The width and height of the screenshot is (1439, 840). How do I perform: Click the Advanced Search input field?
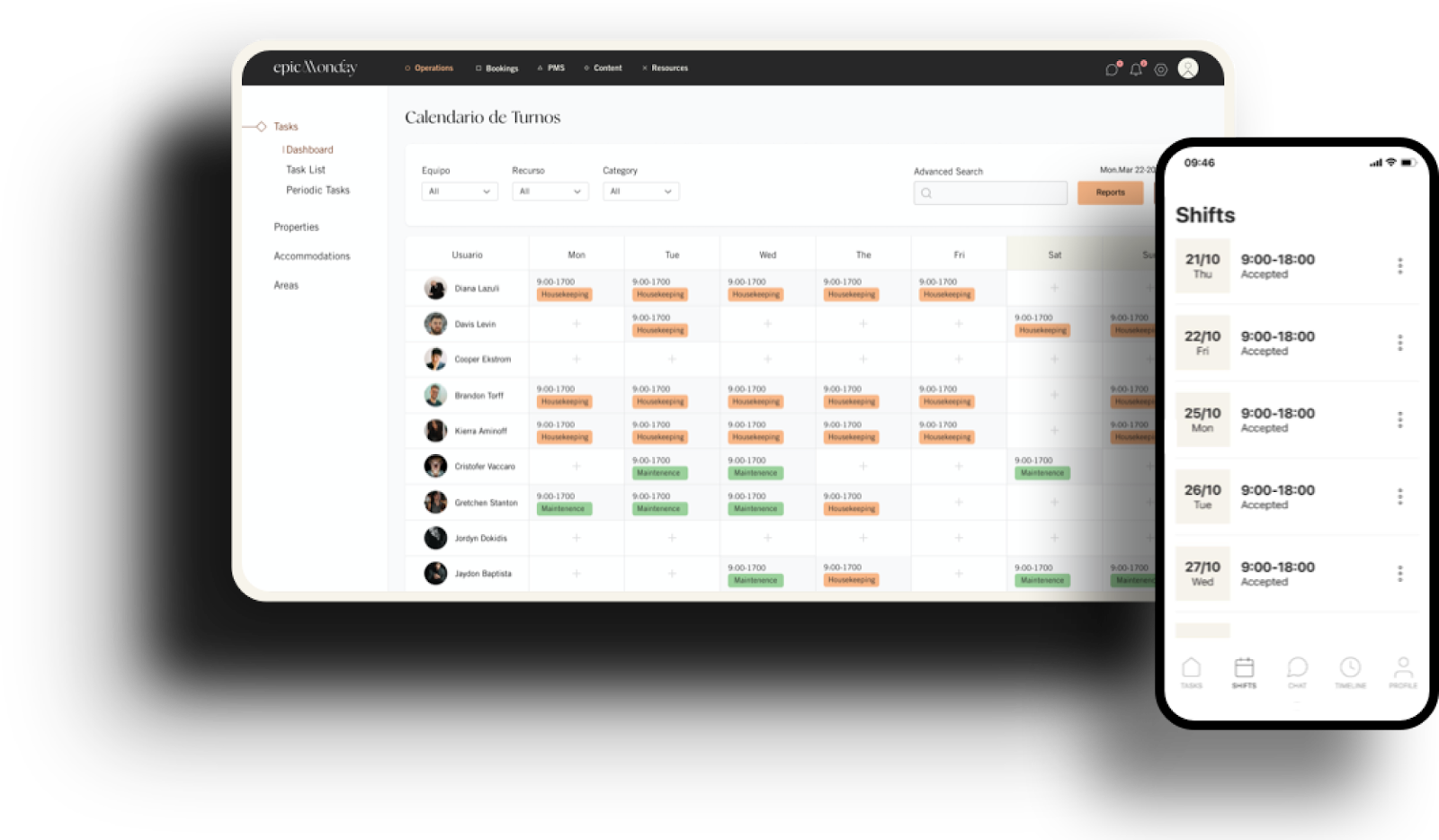click(990, 193)
